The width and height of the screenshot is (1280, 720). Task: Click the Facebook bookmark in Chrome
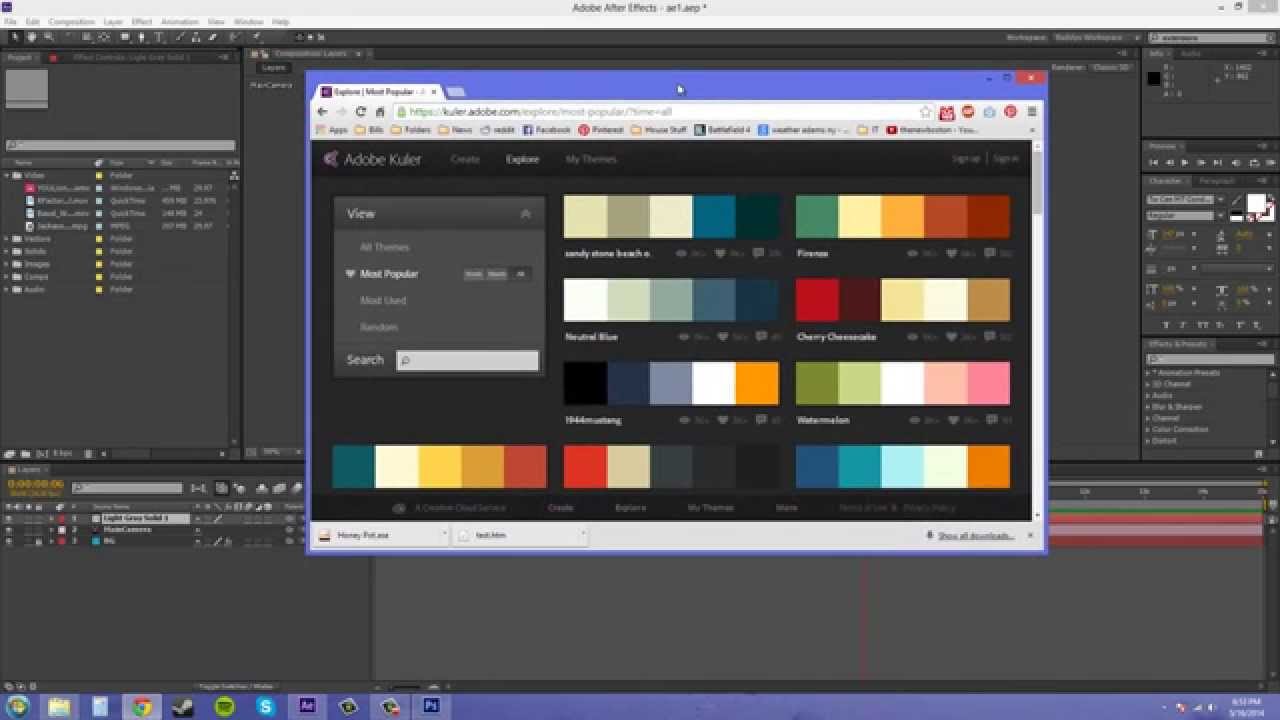(x=546, y=130)
